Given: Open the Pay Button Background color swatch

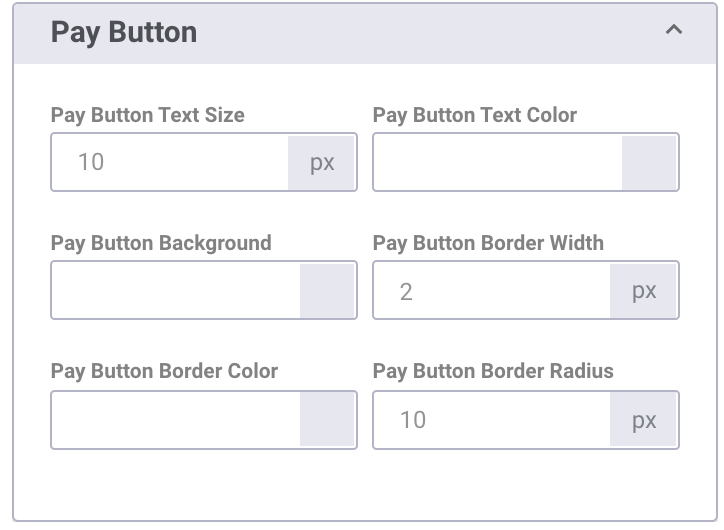Looking at the screenshot, I should [x=327, y=290].
